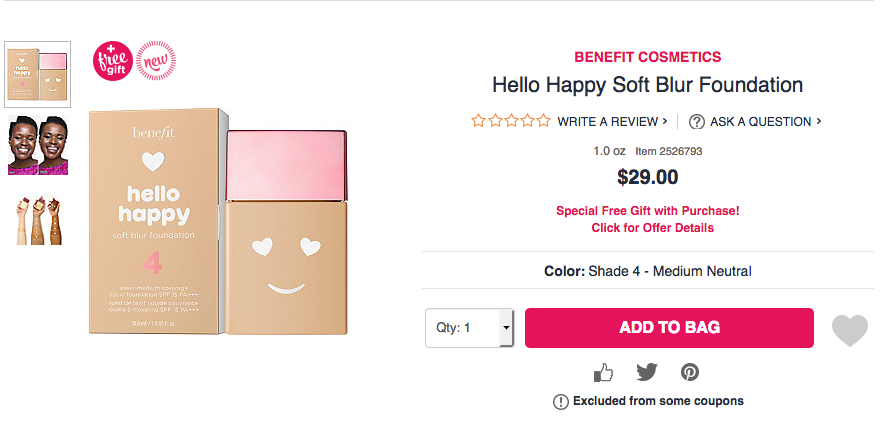Viewport: 893px width, 441px height.
Task: Open the Benefit Cosmetics brand link
Action: pos(647,57)
